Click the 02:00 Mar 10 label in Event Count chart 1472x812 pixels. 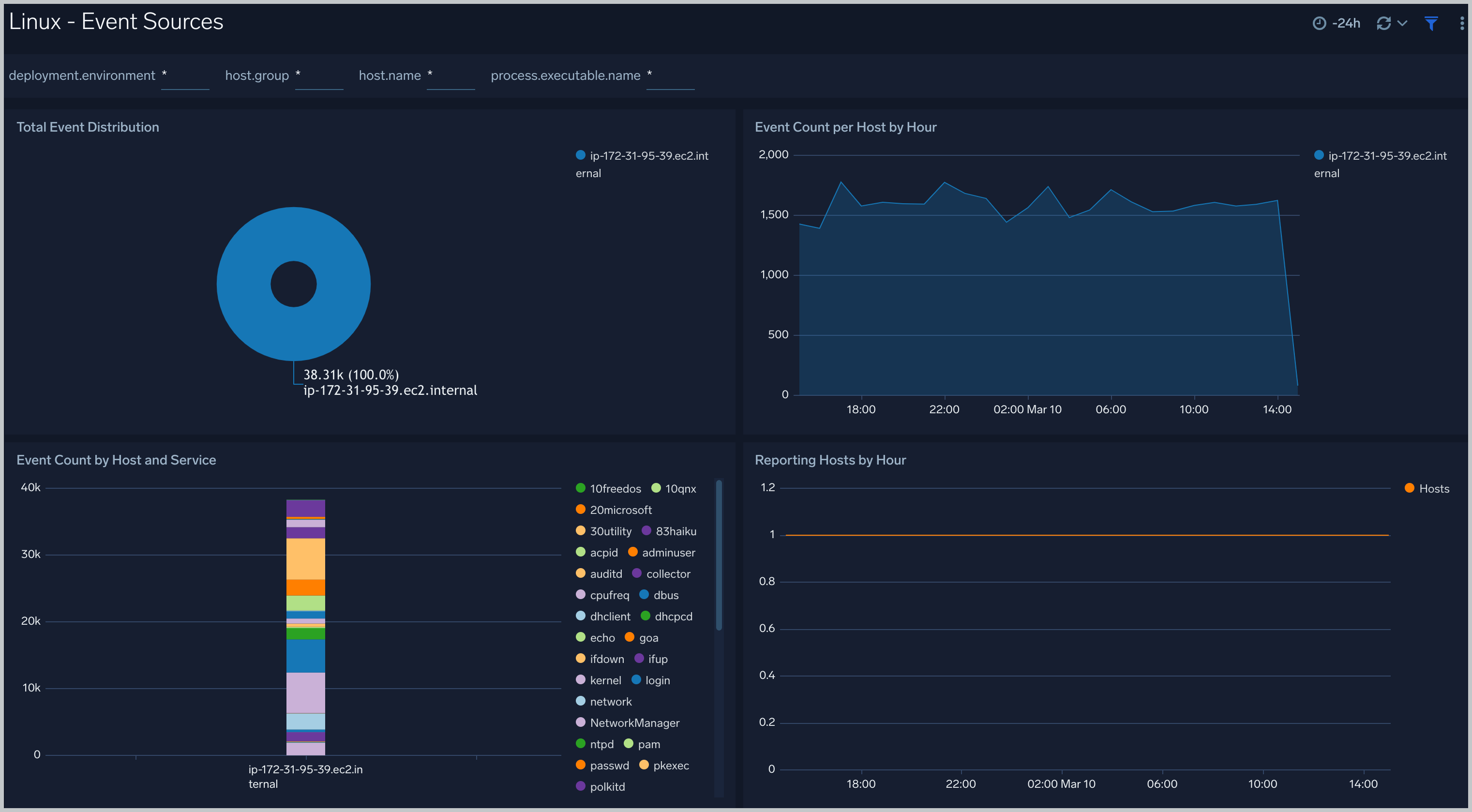[x=1027, y=409]
